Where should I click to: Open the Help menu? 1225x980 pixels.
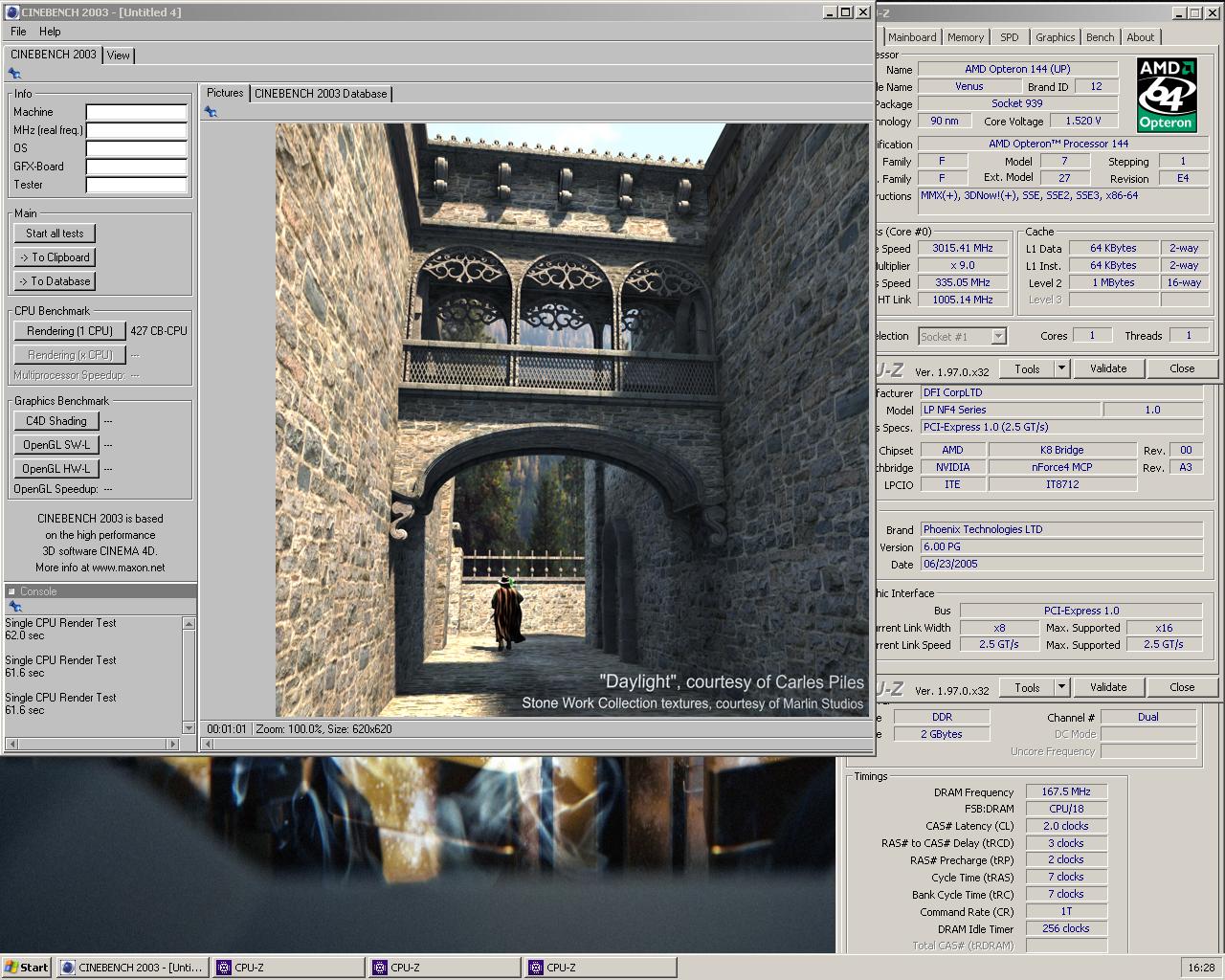pos(50,32)
